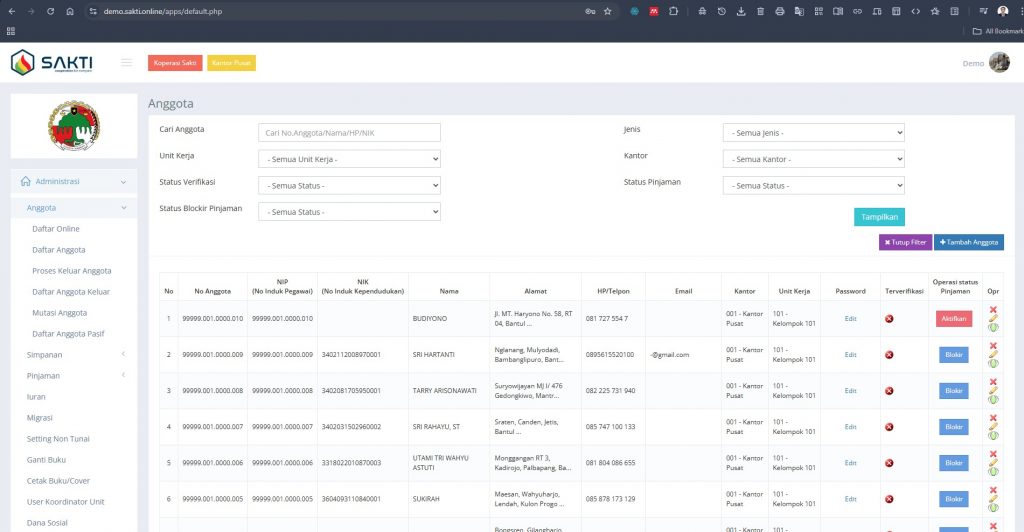Open the Demo user avatar
This screenshot has width=1024, height=532.
(x=999, y=63)
